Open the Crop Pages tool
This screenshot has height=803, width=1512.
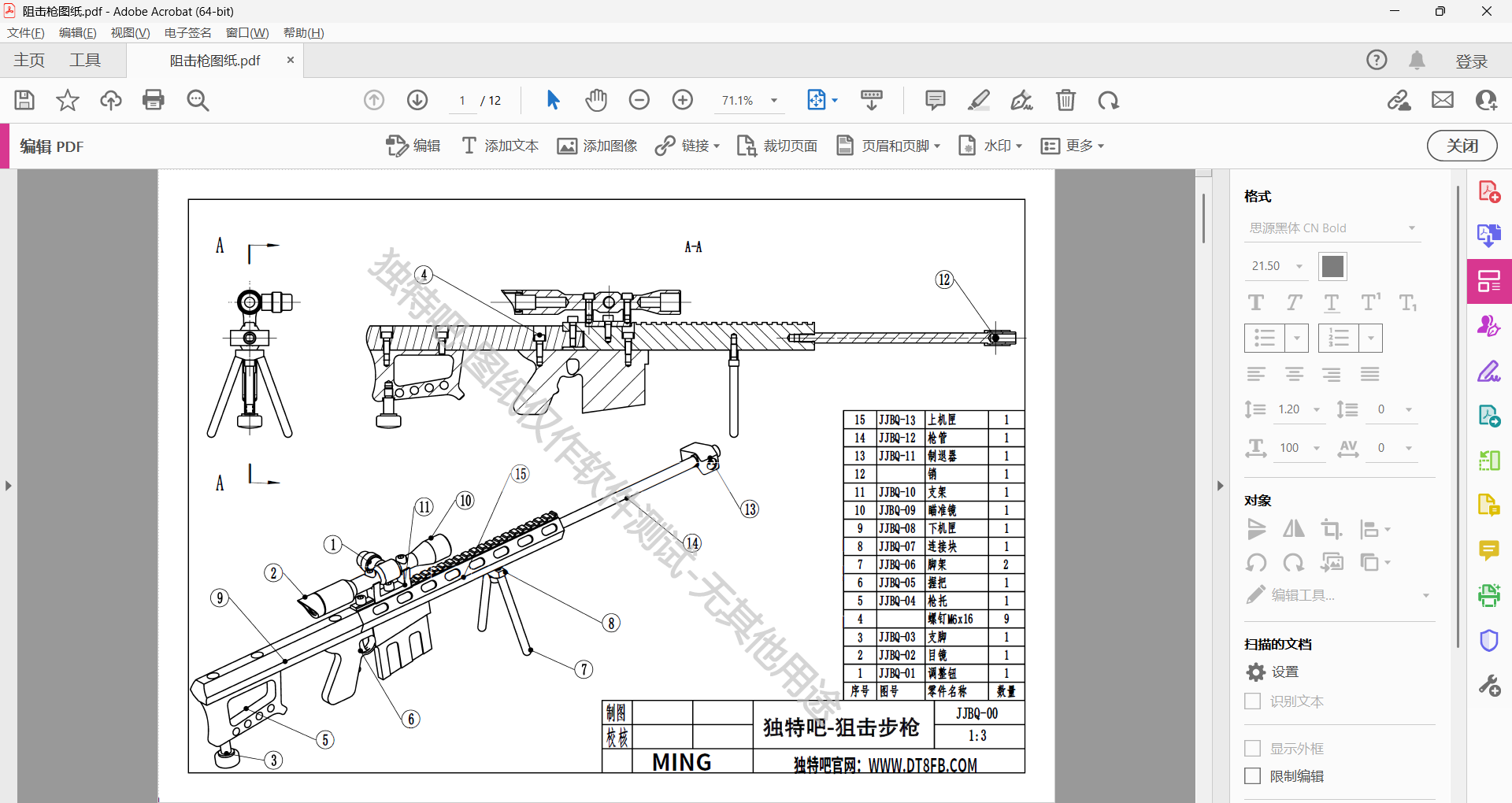point(776,146)
